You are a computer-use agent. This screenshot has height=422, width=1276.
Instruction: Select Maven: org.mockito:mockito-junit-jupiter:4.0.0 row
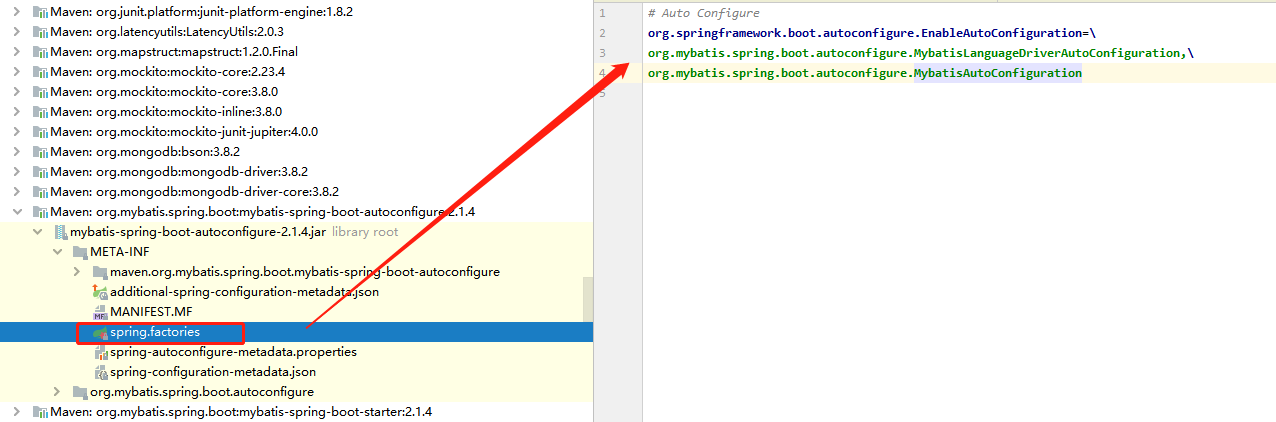[x=296, y=132]
